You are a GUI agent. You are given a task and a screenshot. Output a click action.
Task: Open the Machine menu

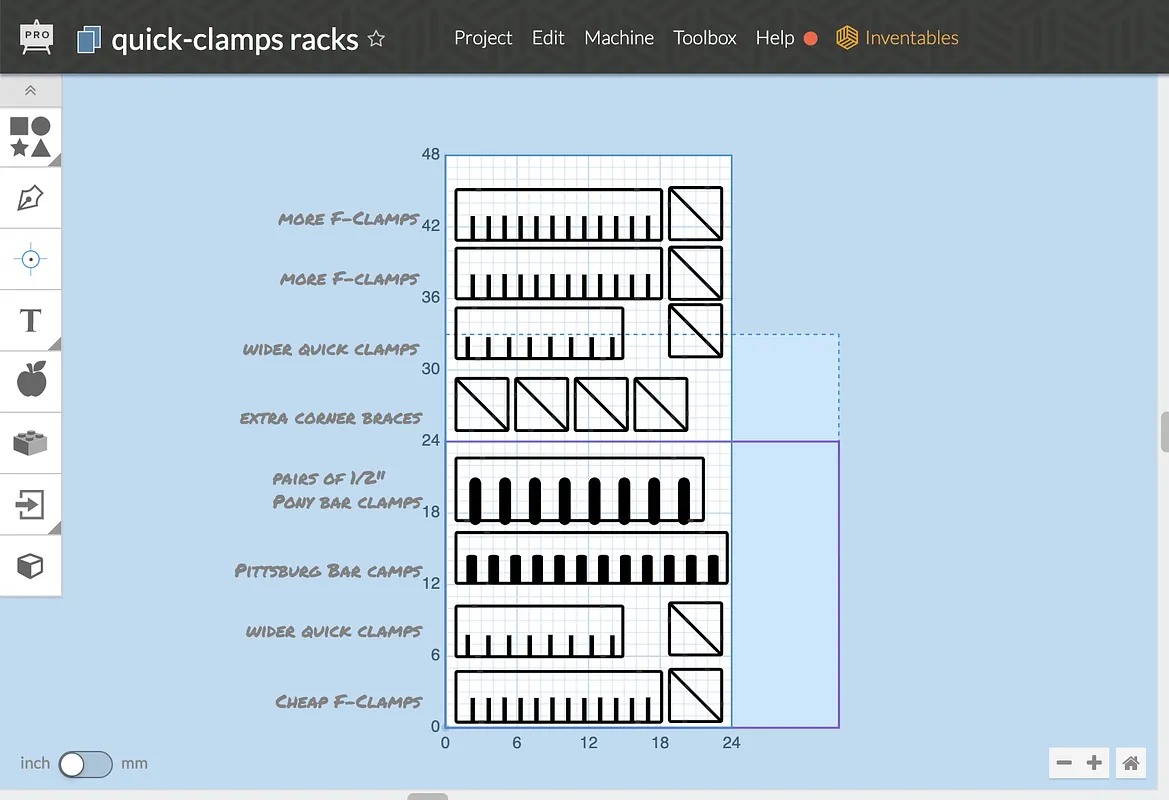point(619,38)
